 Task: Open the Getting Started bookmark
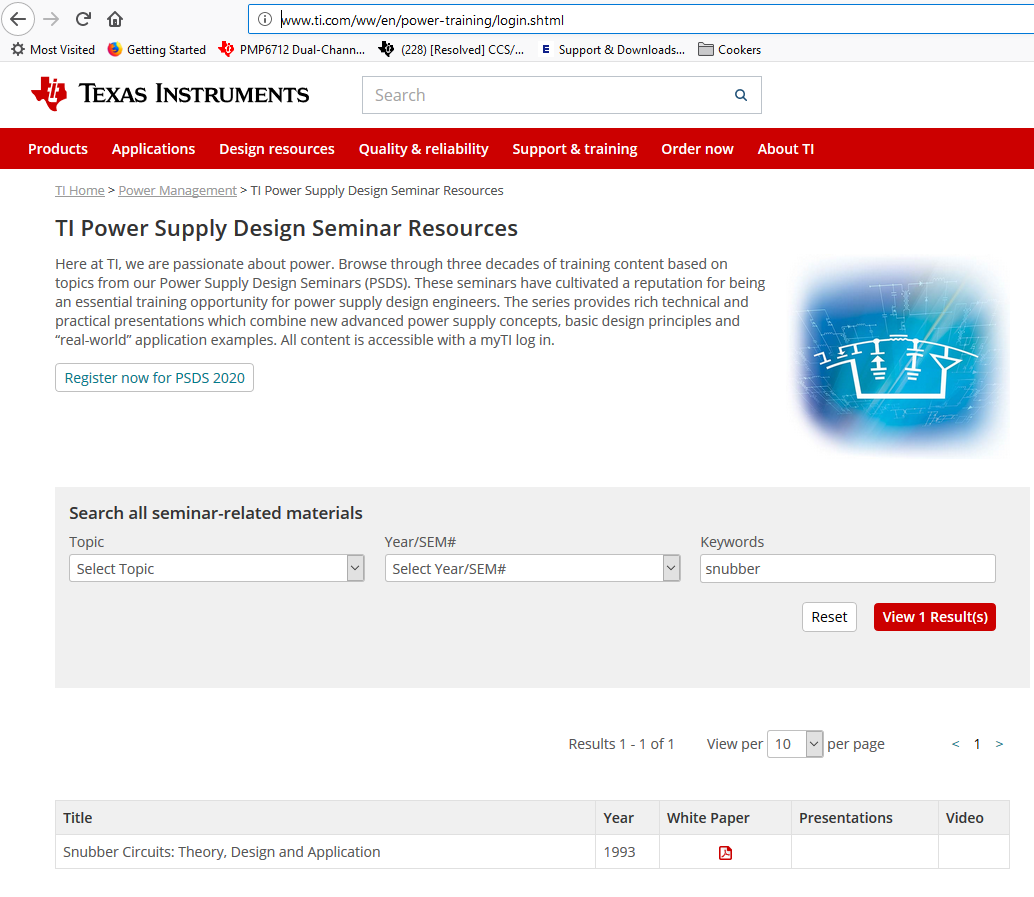point(156,49)
